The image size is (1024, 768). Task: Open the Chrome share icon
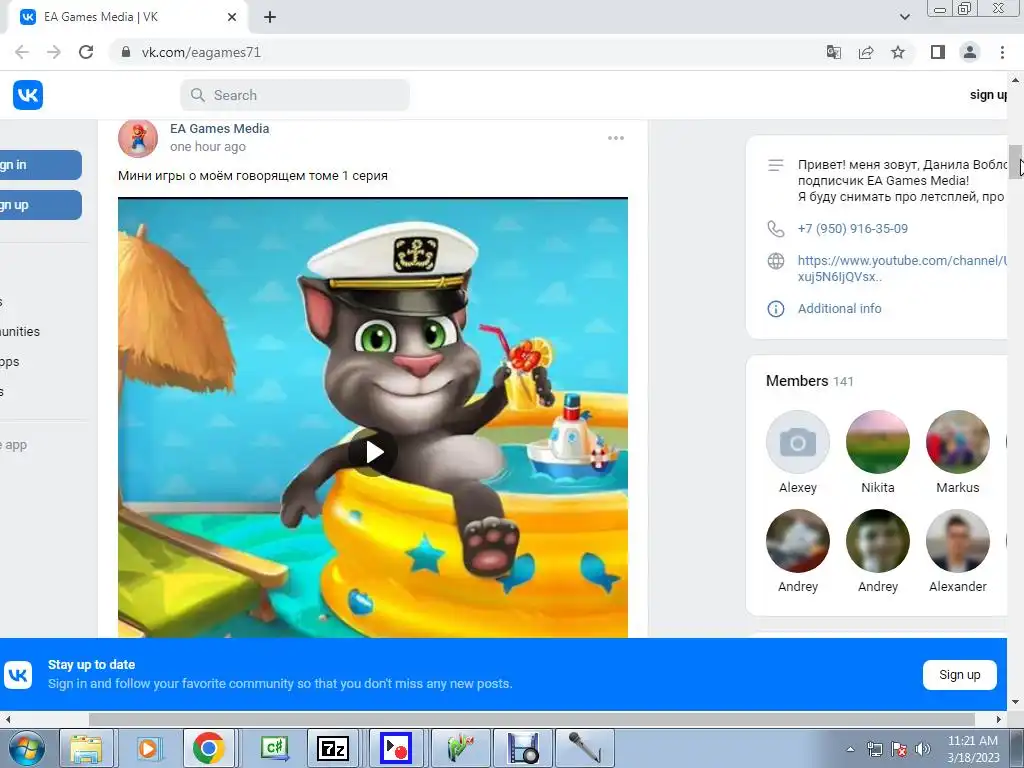866,52
